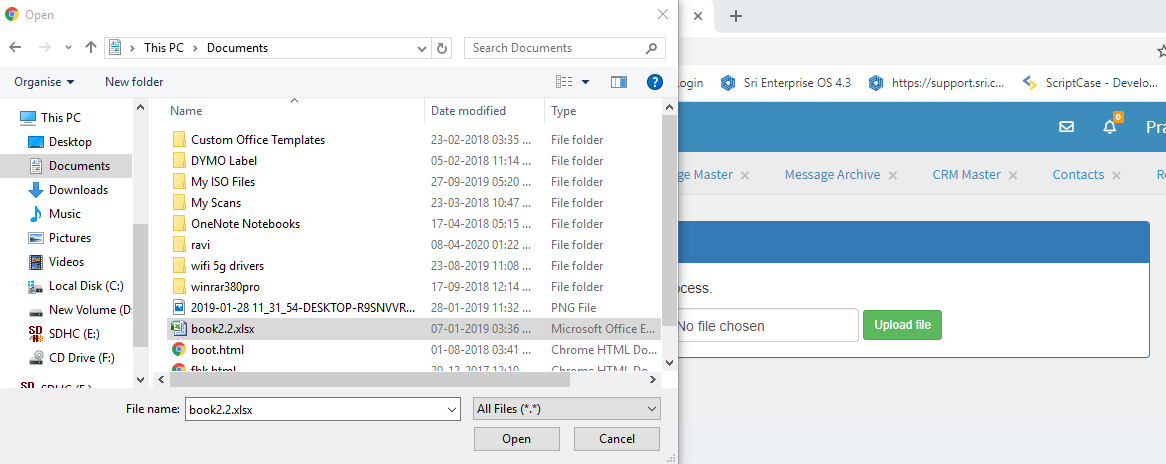Open Help with question mark icon
The width and height of the screenshot is (1166, 464).
654,82
